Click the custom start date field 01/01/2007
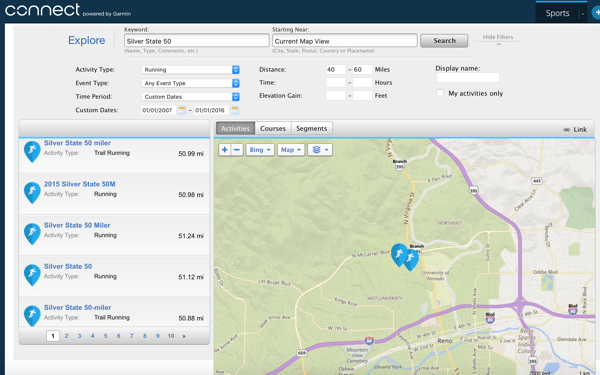 [x=158, y=110]
